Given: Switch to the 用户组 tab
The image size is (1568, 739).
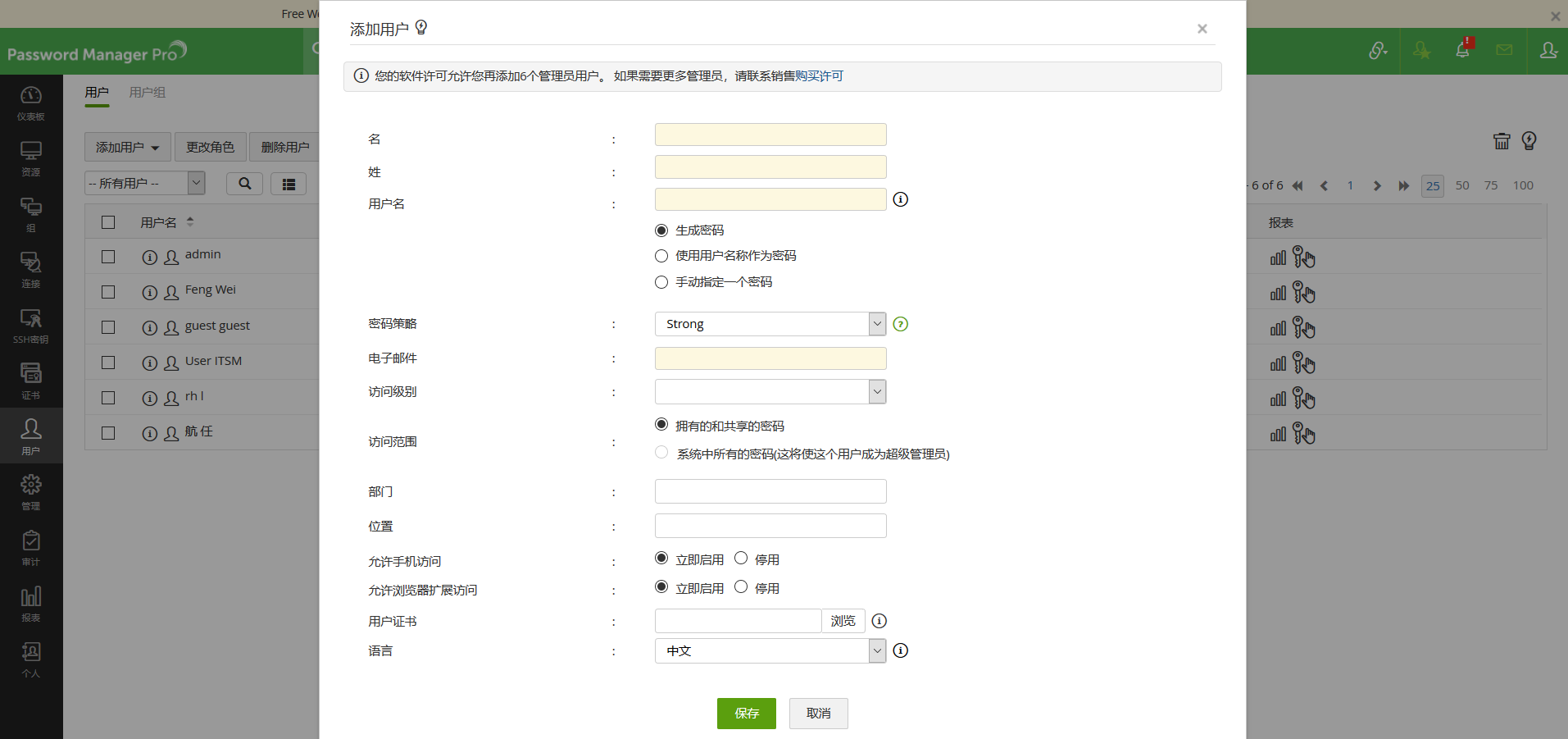Looking at the screenshot, I should click(148, 93).
